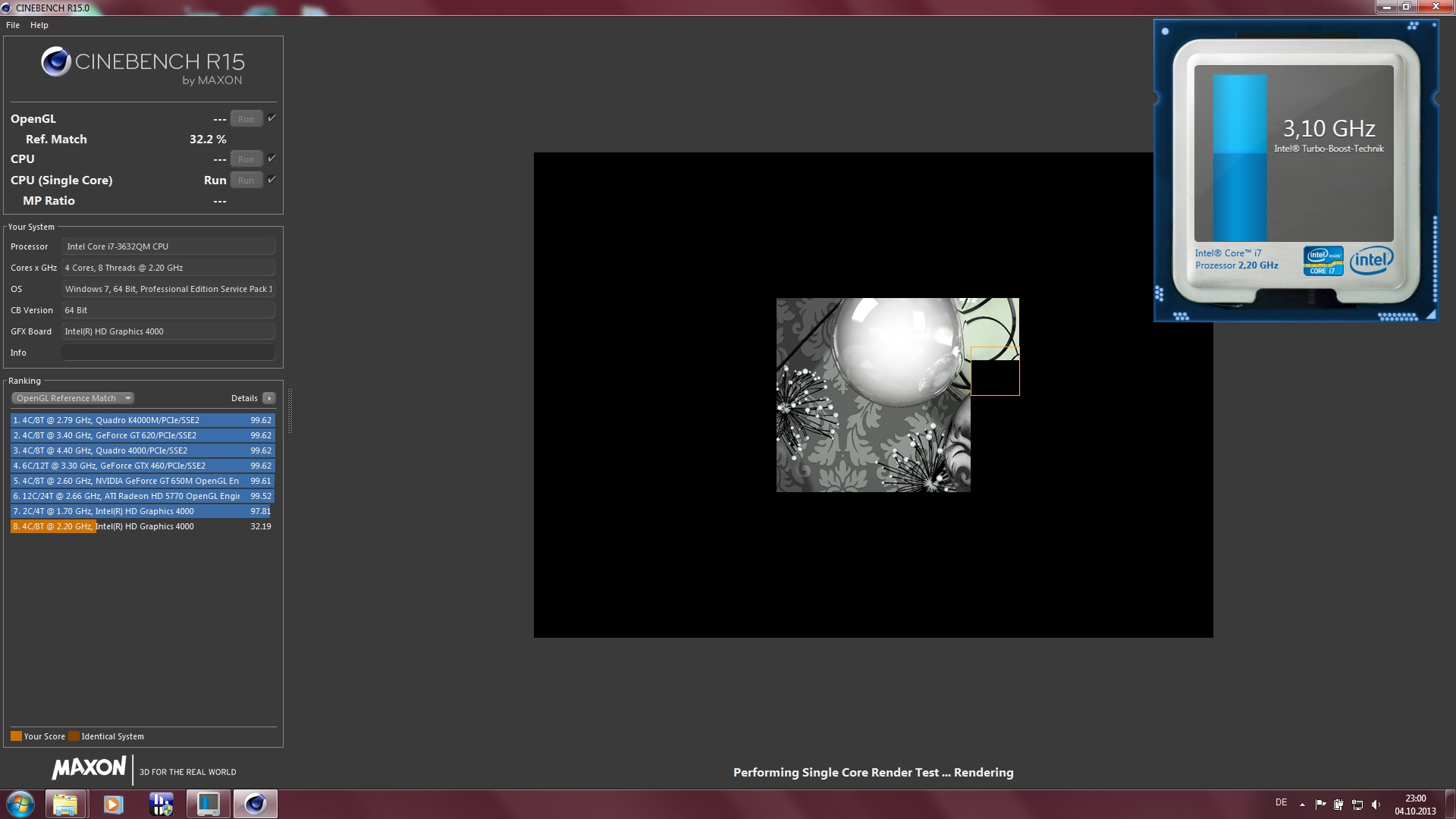Toggle the CPU test checkbox
The width and height of the screenshot is (1456, 819).
click(271, 158)
